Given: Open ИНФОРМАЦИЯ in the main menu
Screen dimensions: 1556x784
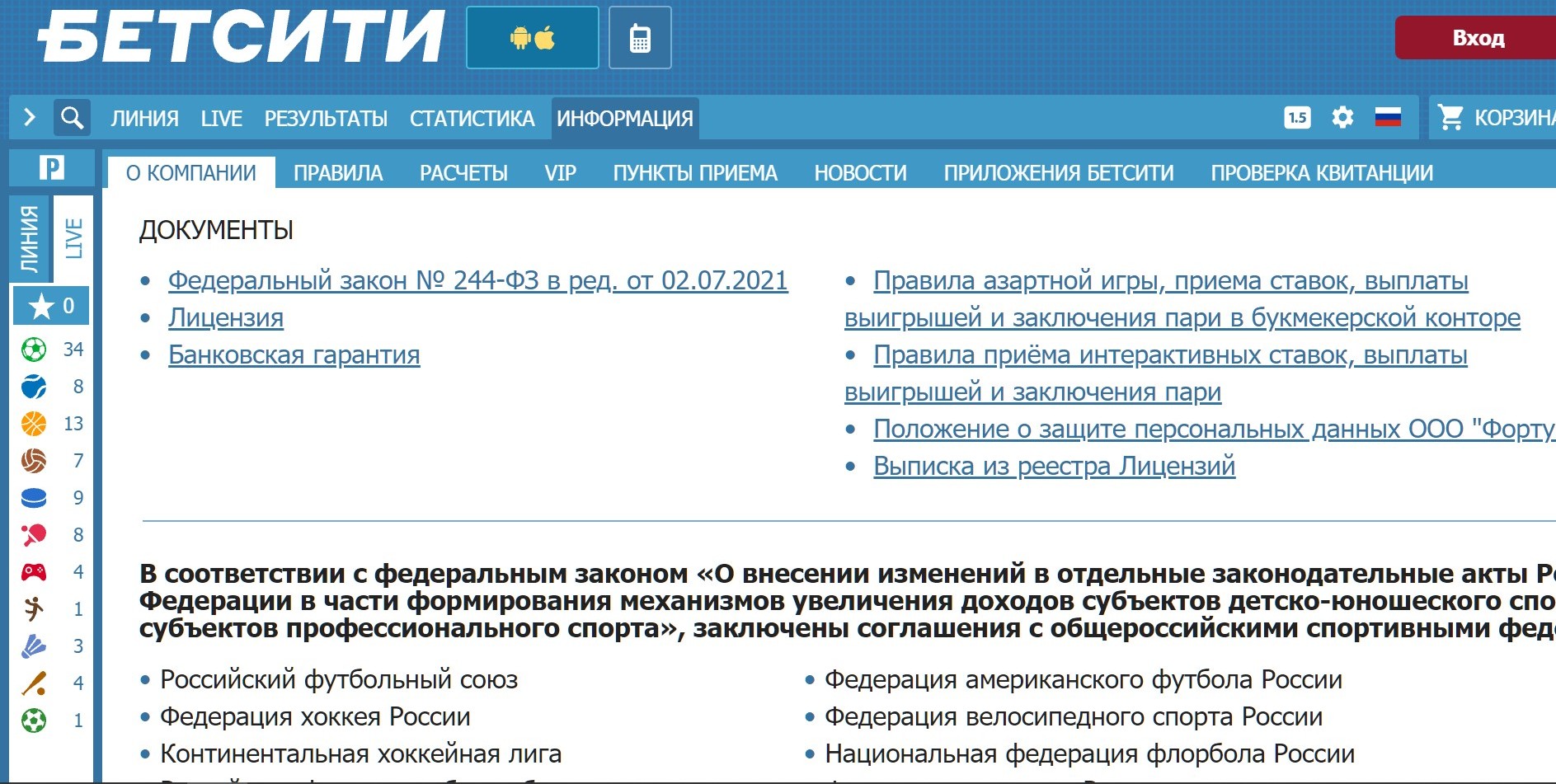Looking at the screenshot, I should click(625, 119).
